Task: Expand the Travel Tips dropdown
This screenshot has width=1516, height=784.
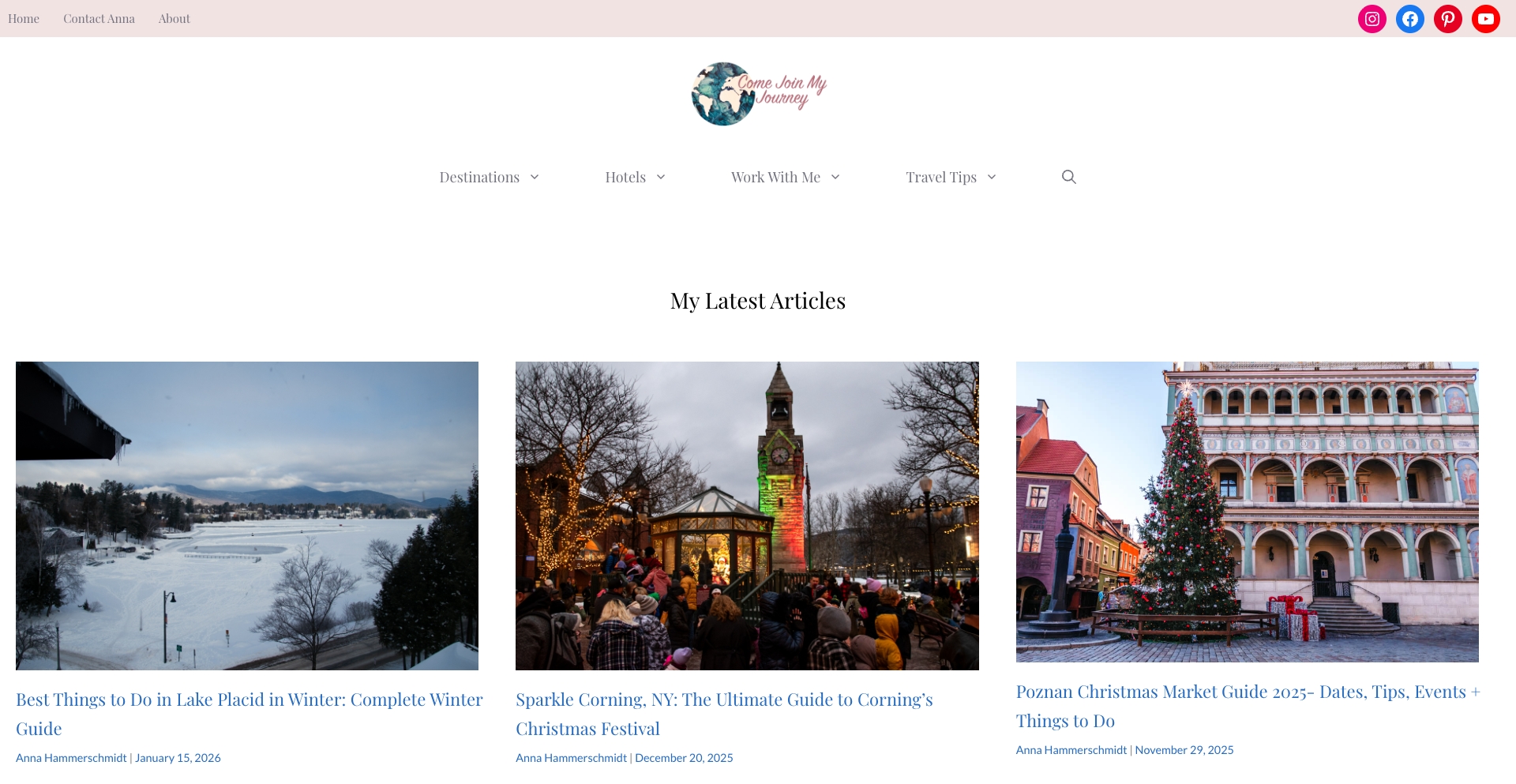Action: coord(950,177)
